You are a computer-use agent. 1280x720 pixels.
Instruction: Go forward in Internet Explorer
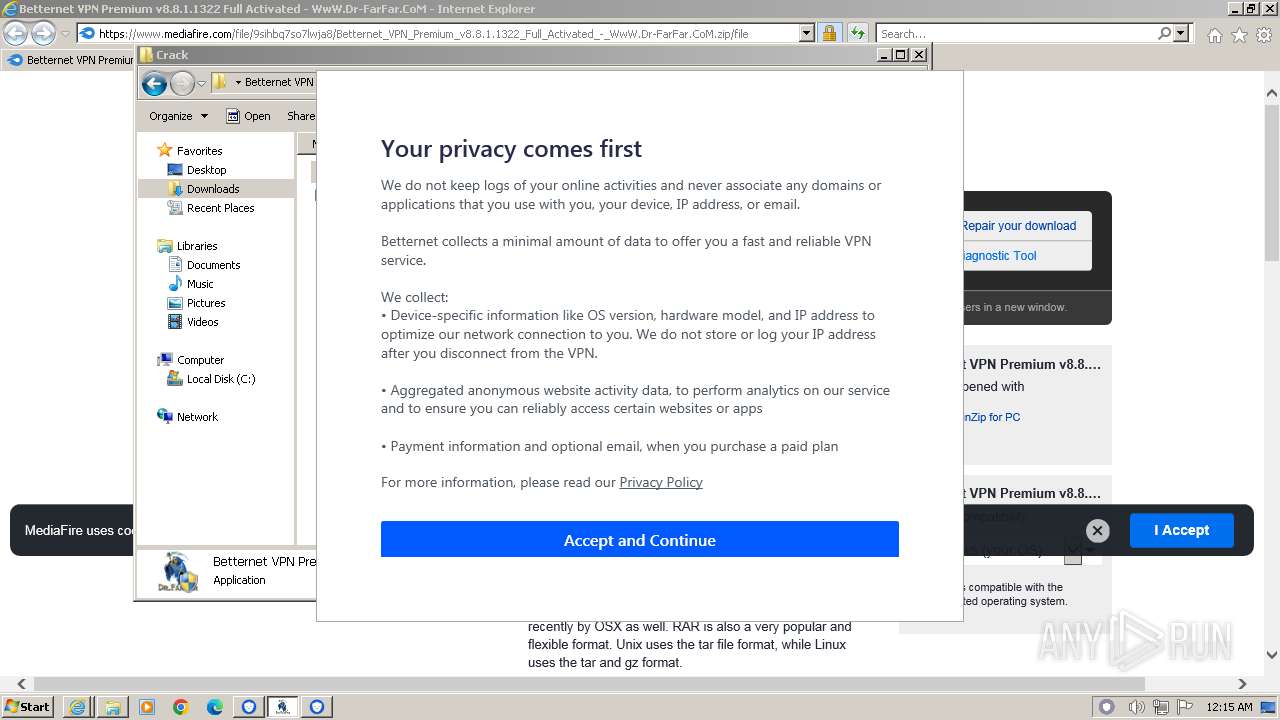[43, 34]
